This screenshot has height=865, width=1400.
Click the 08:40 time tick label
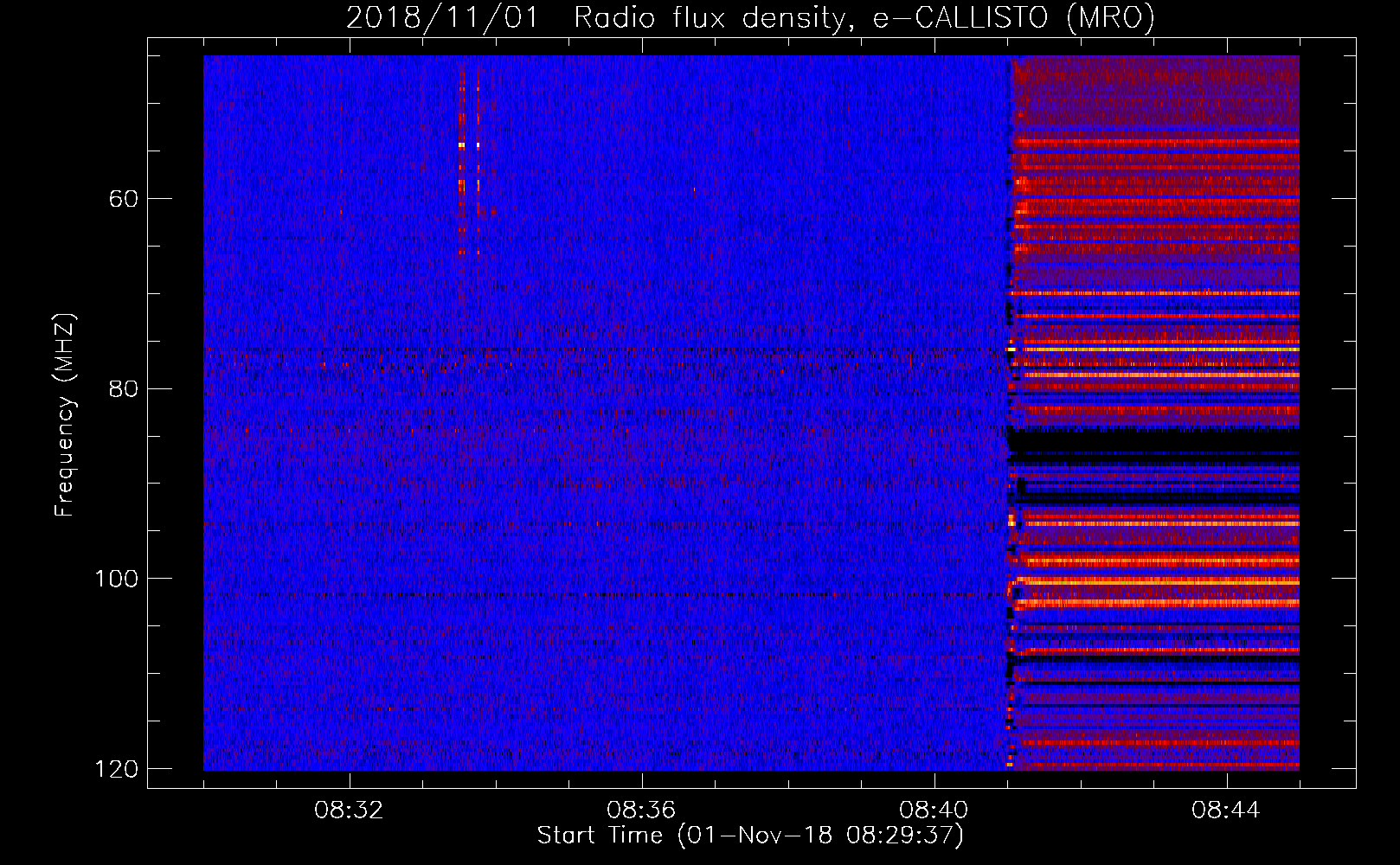934,811
